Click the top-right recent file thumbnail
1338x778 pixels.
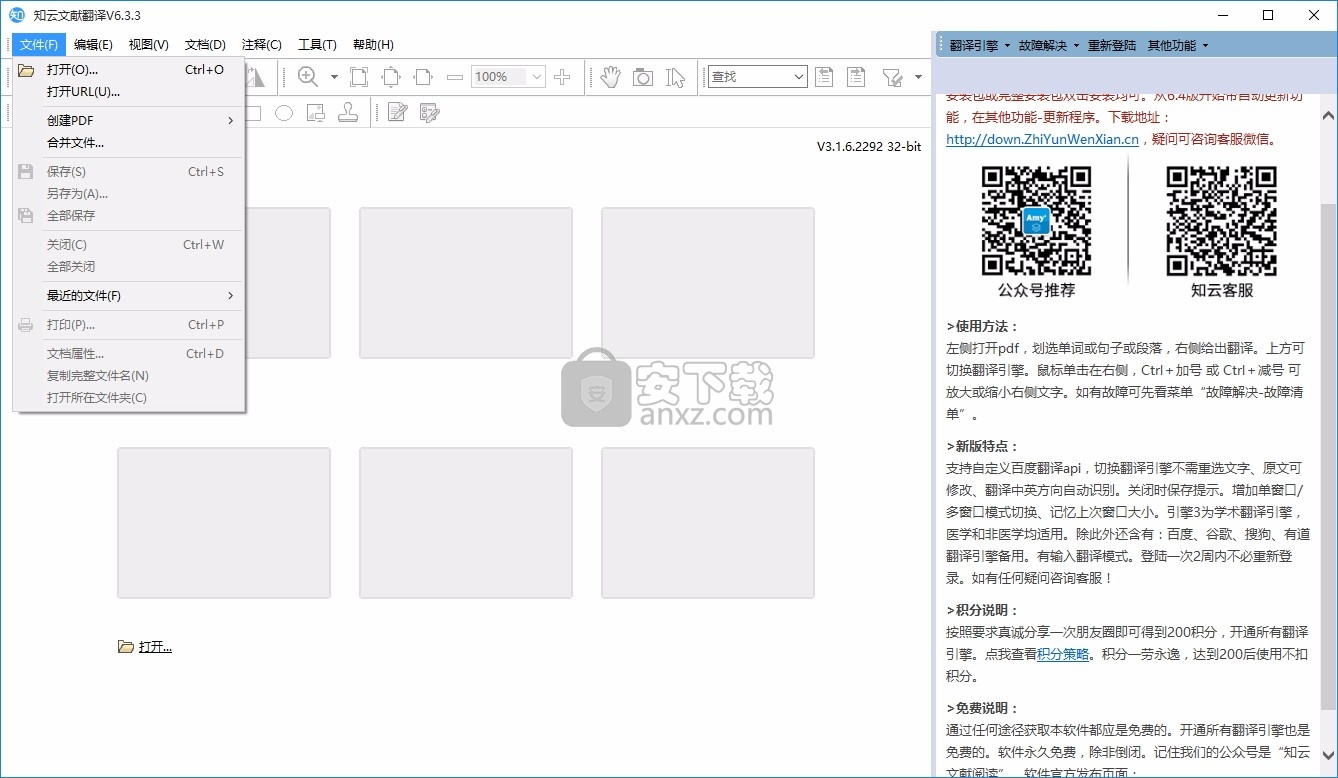tap(708, 283)
